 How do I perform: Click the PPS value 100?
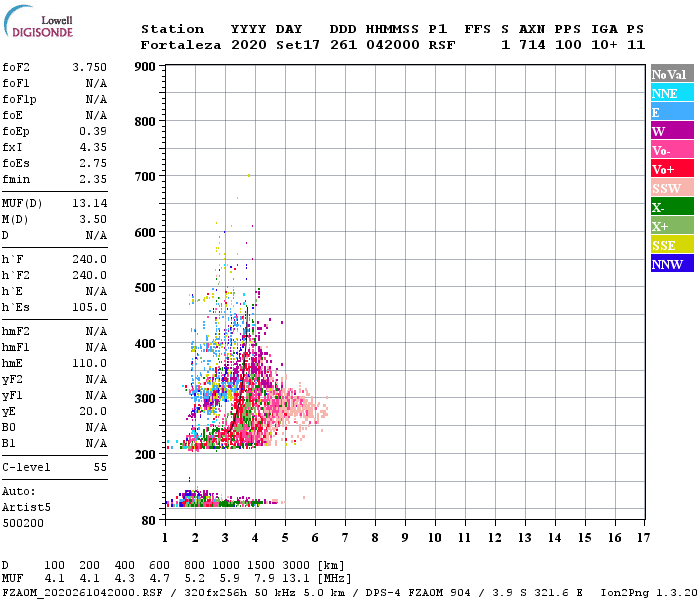[568, 45]
